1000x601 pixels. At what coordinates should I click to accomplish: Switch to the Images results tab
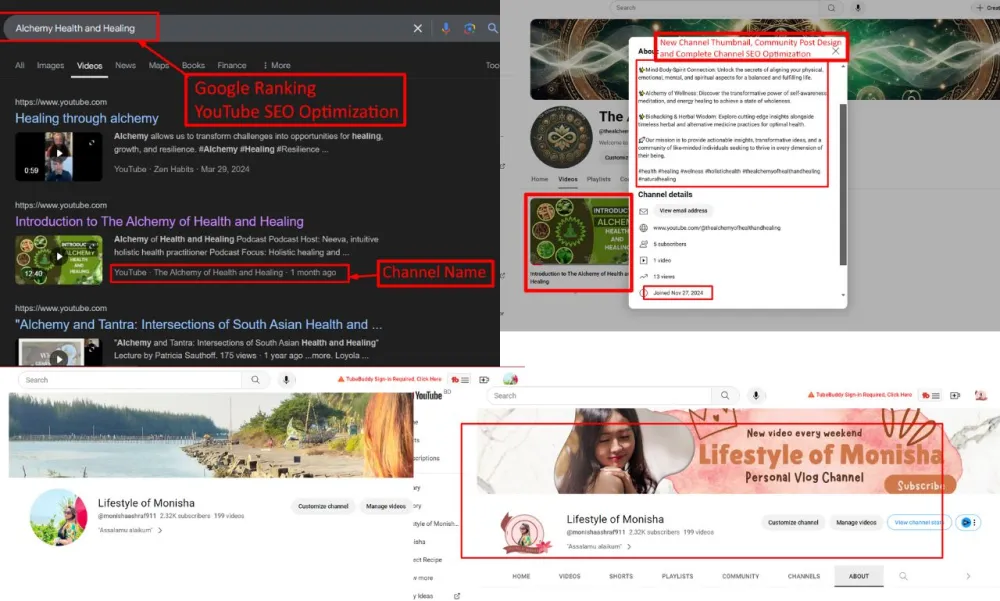click(x=50, y=65)
